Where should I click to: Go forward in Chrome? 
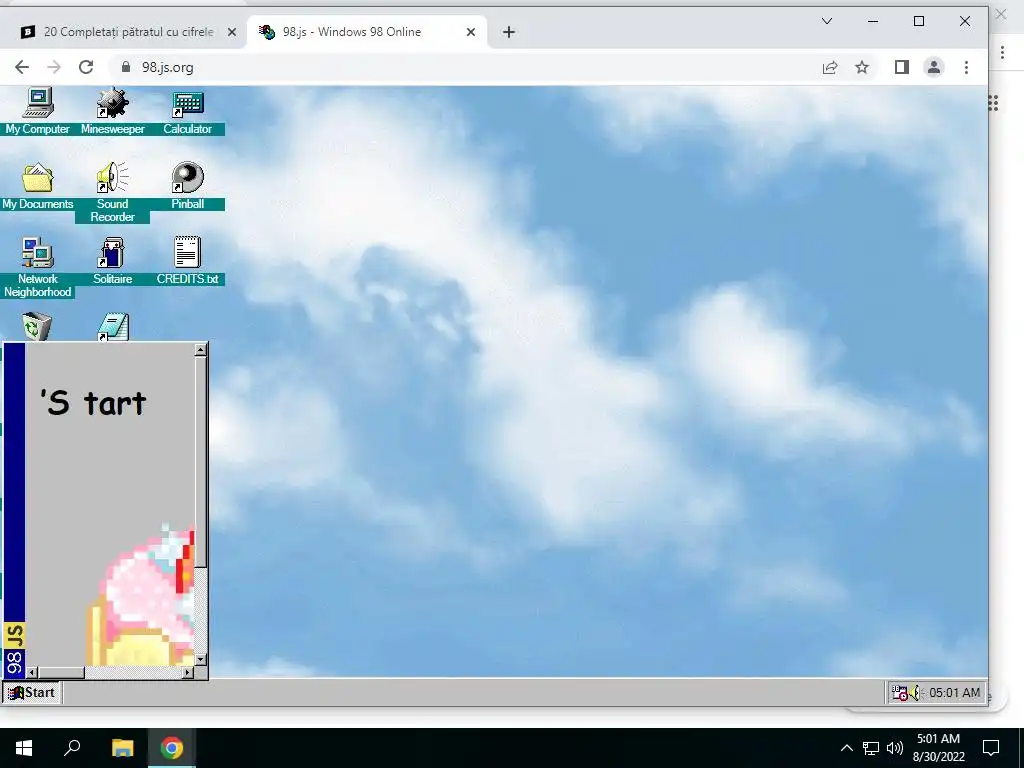[54, 67]
